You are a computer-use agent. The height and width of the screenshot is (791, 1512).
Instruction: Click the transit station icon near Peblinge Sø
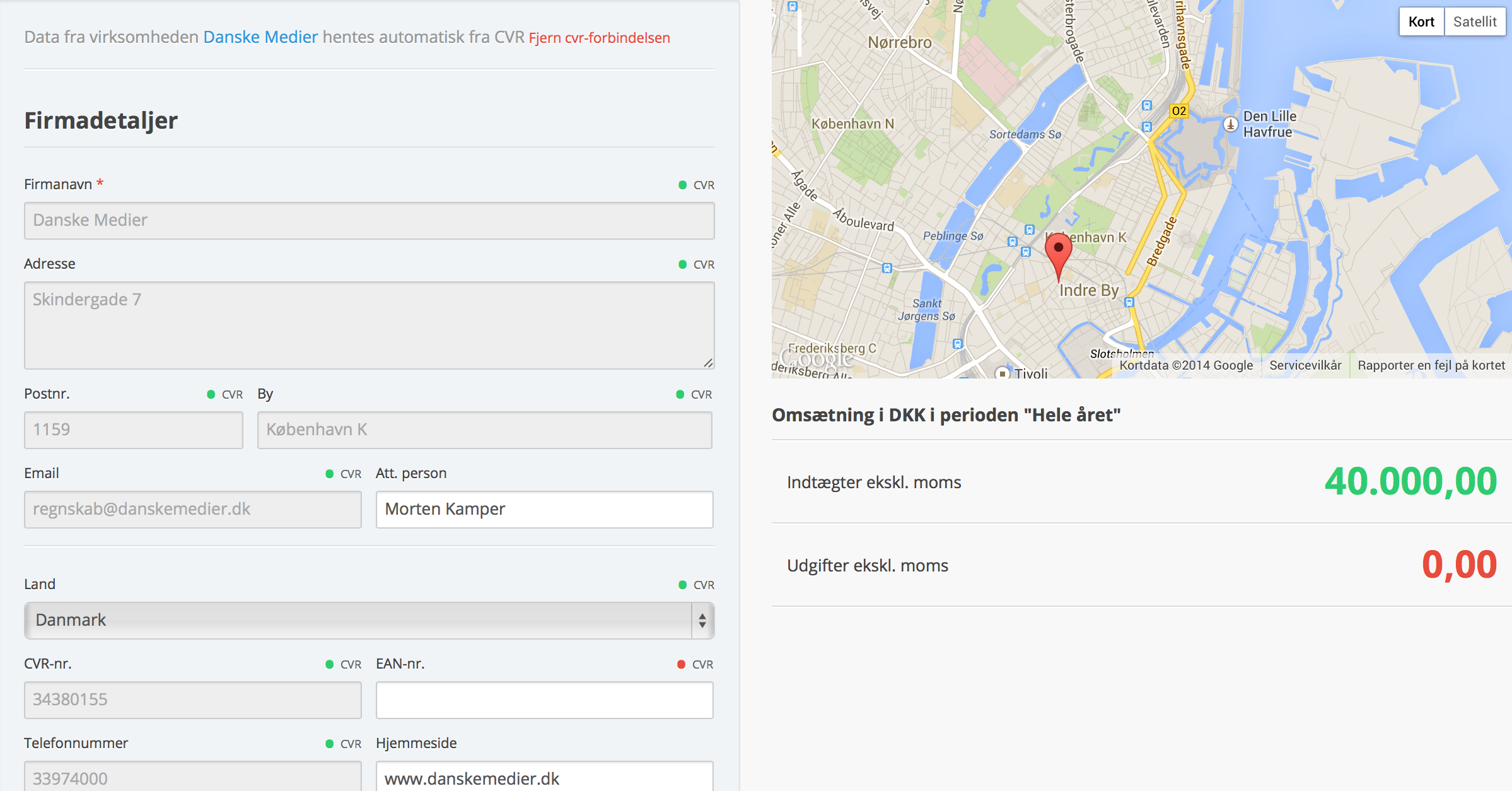(1012, 242)
